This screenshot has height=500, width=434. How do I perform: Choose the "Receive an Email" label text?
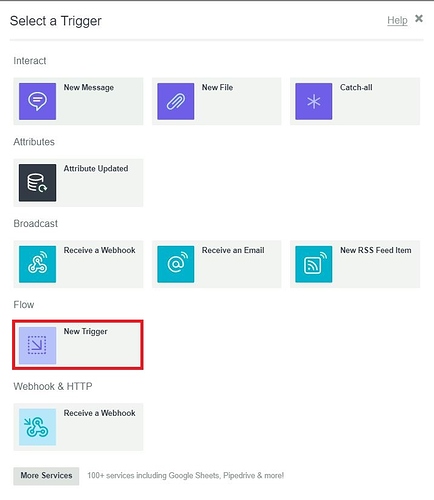click(233, 250)
